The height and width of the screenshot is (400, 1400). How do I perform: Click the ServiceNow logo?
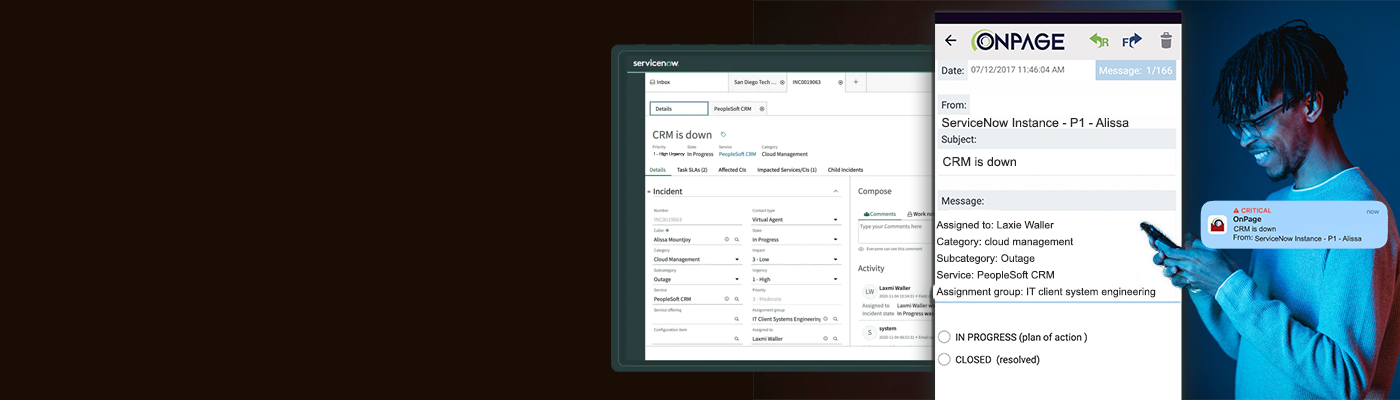point(656,63)
